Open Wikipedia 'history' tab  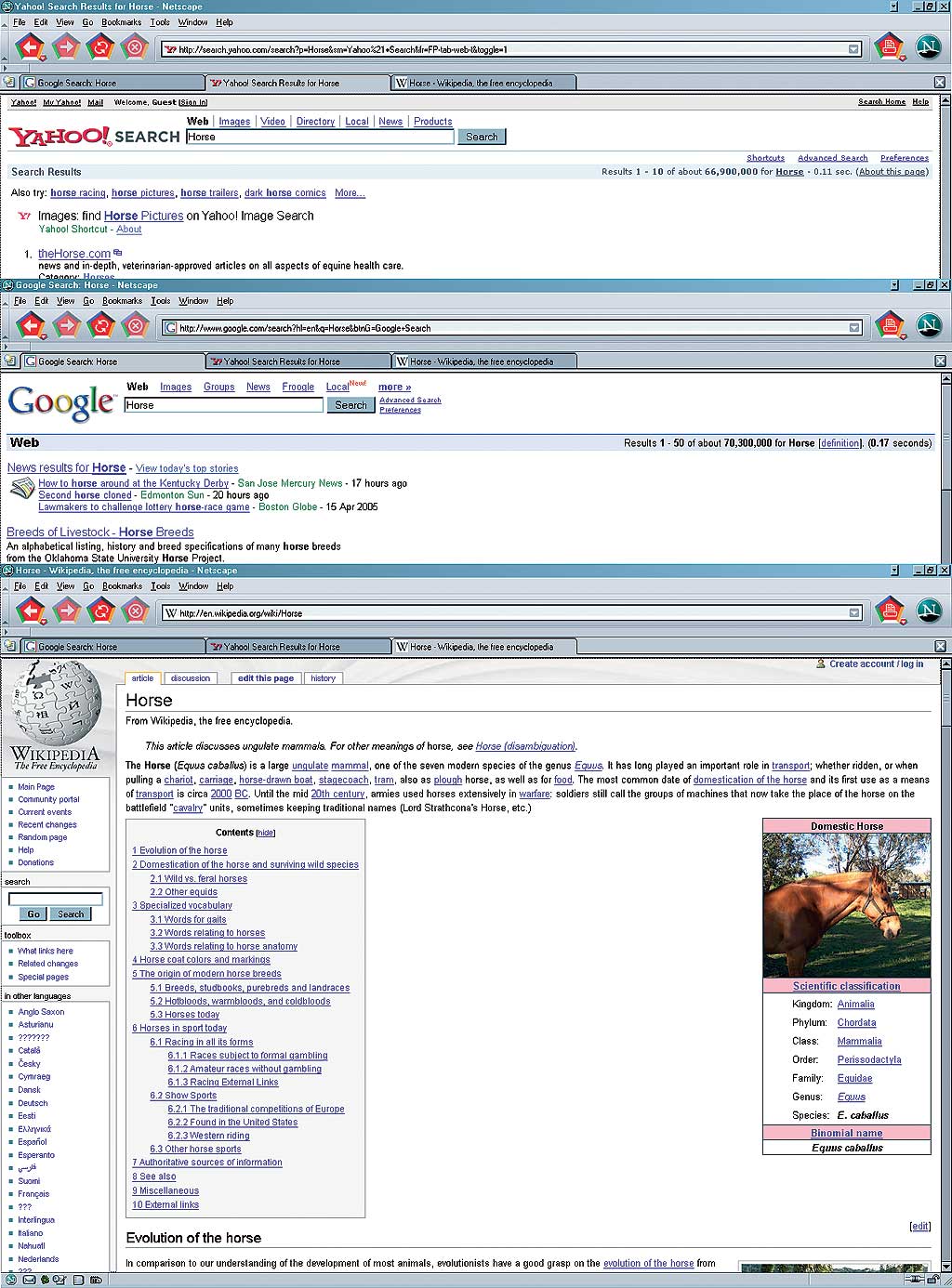[x=324, y=678]
